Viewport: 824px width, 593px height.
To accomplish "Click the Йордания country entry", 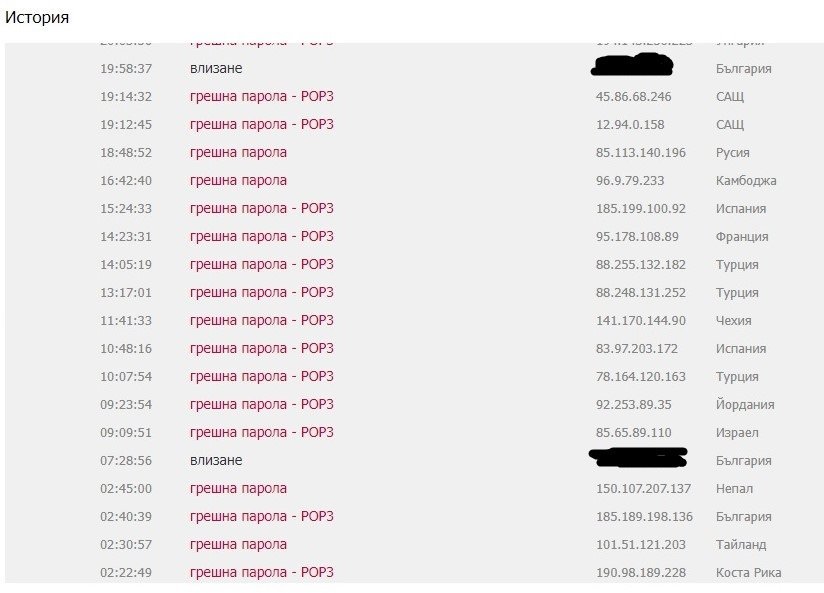I will tap(745, 405).
